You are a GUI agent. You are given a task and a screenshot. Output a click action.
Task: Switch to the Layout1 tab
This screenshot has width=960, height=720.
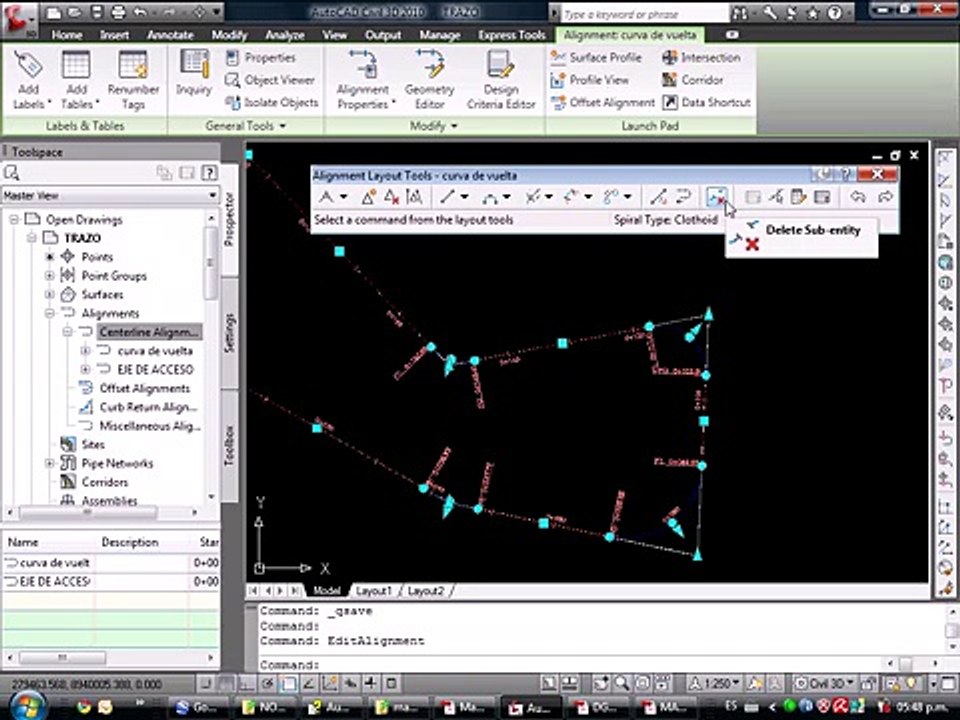[x=373, y=591]
